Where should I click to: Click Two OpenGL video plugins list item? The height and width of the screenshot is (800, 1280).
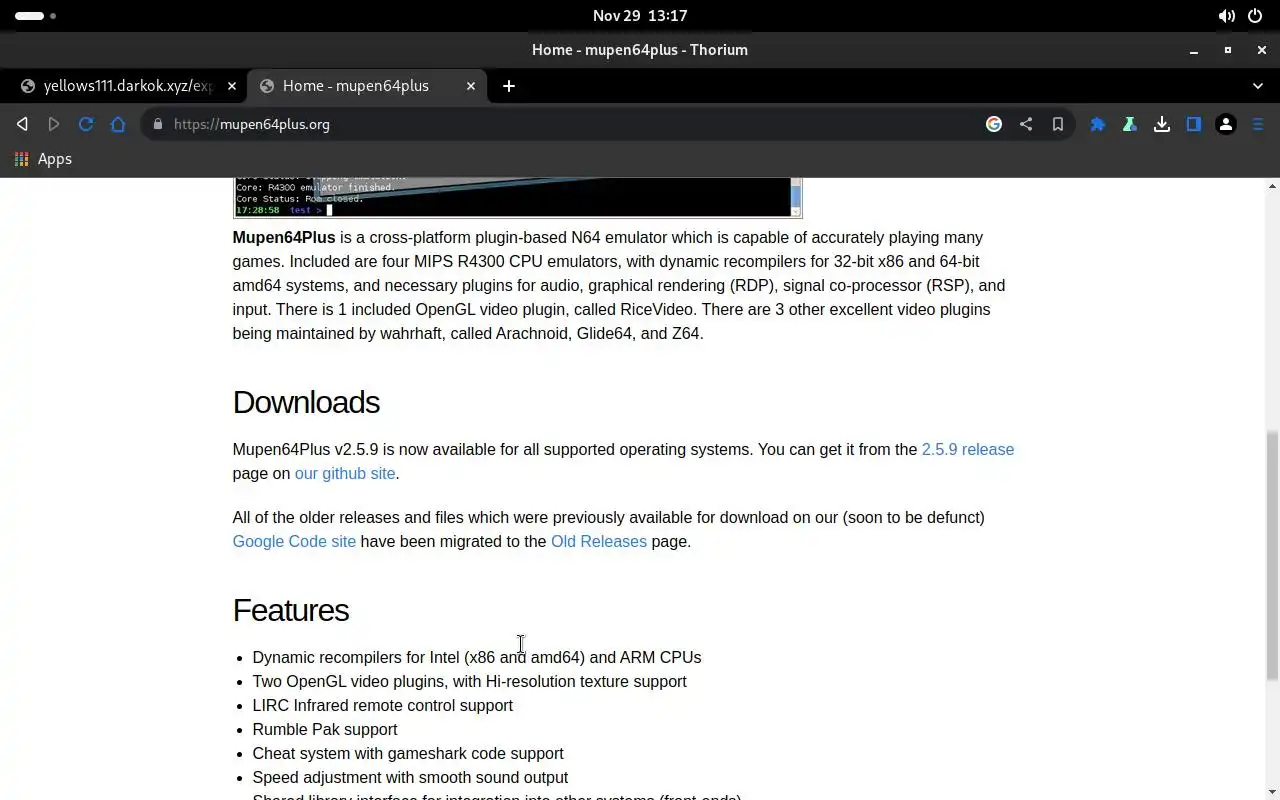click(x=470, y=681)
